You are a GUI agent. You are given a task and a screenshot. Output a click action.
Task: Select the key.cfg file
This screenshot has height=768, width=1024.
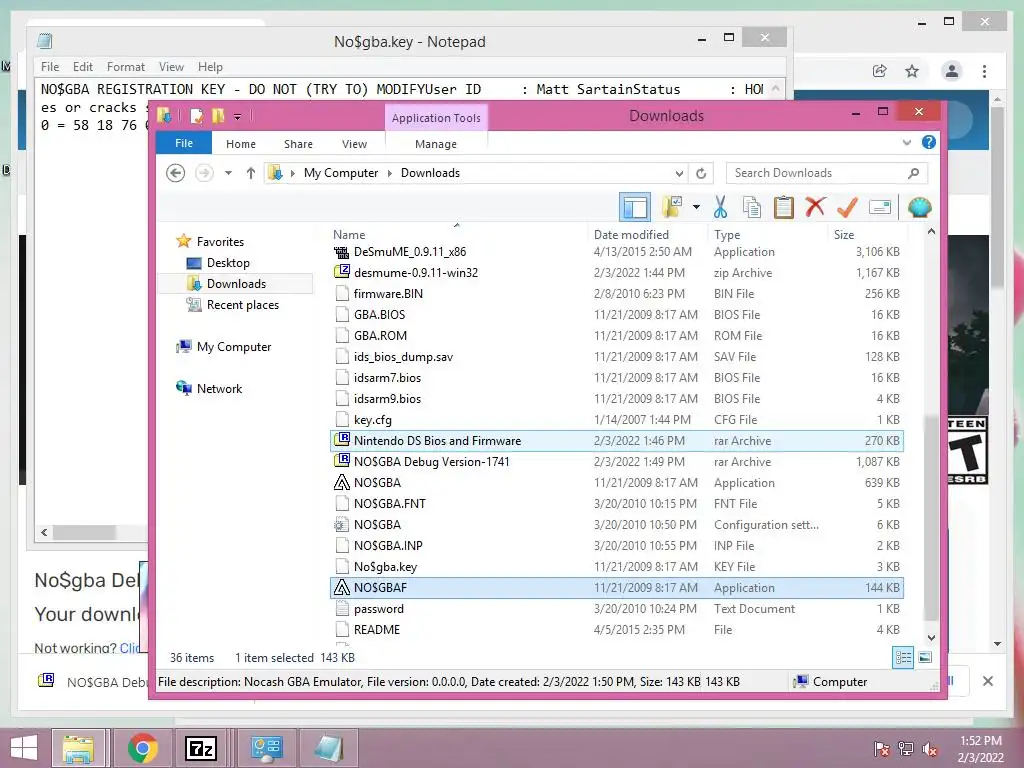point(616,420)
